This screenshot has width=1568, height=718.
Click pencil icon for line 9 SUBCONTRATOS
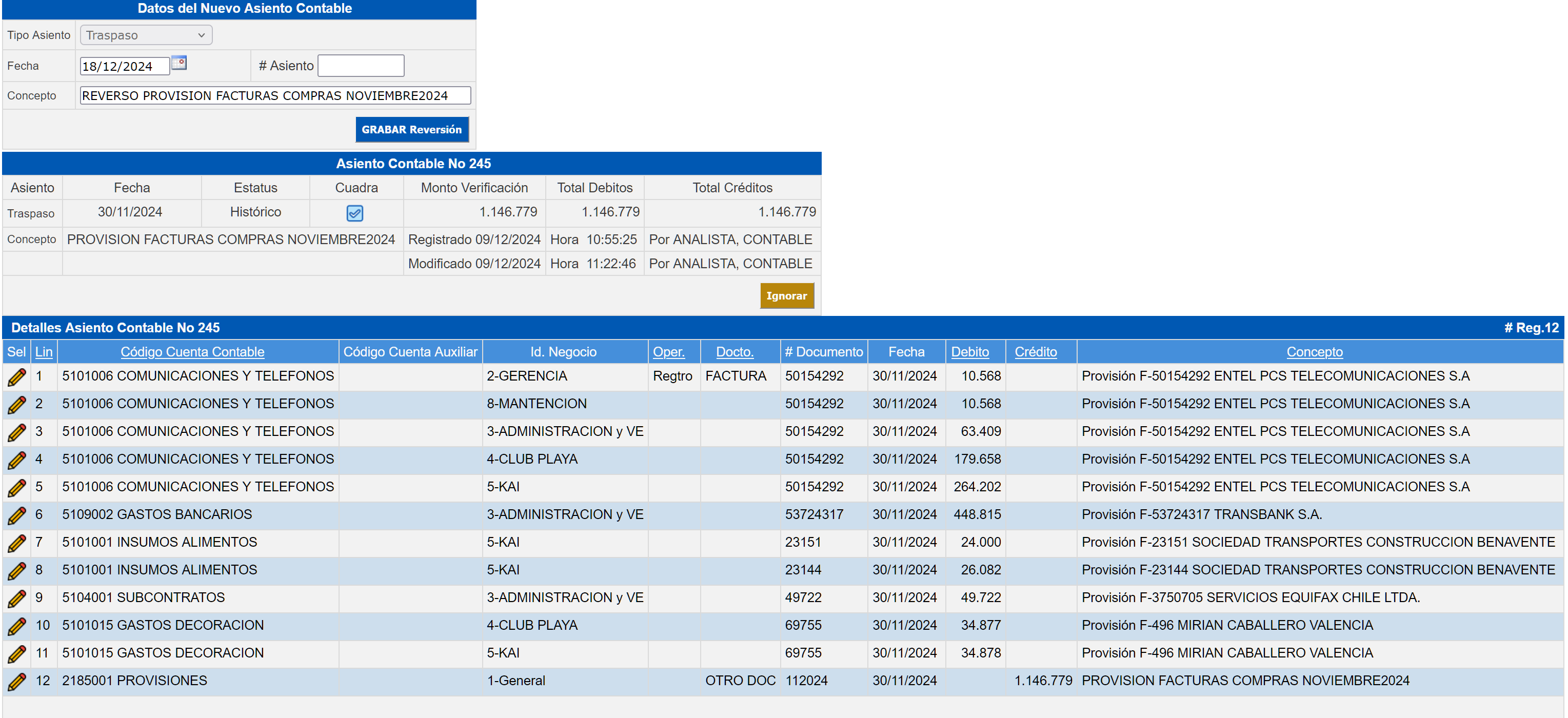16,599
